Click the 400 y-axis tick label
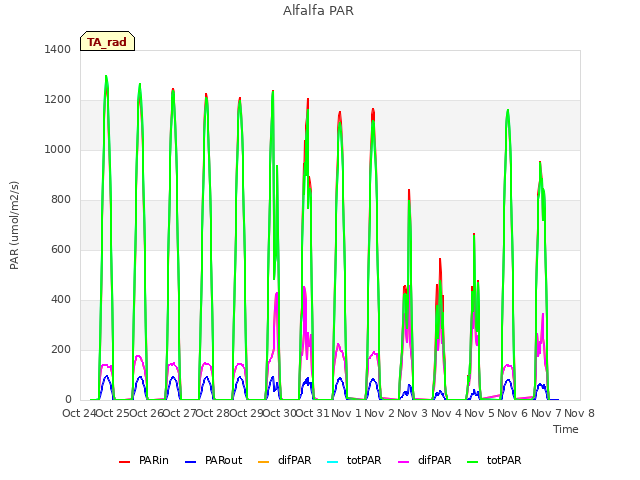Viewport: 640px width, 480px height. click(61, 300)
